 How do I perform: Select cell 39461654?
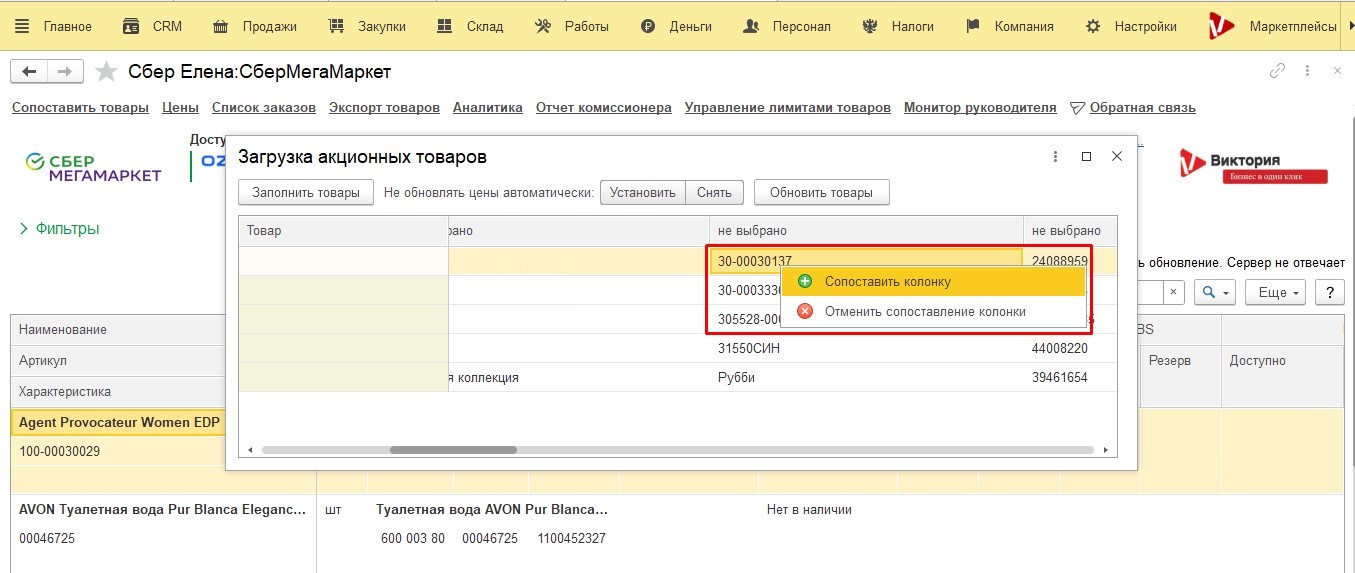tap(1070, 378)
